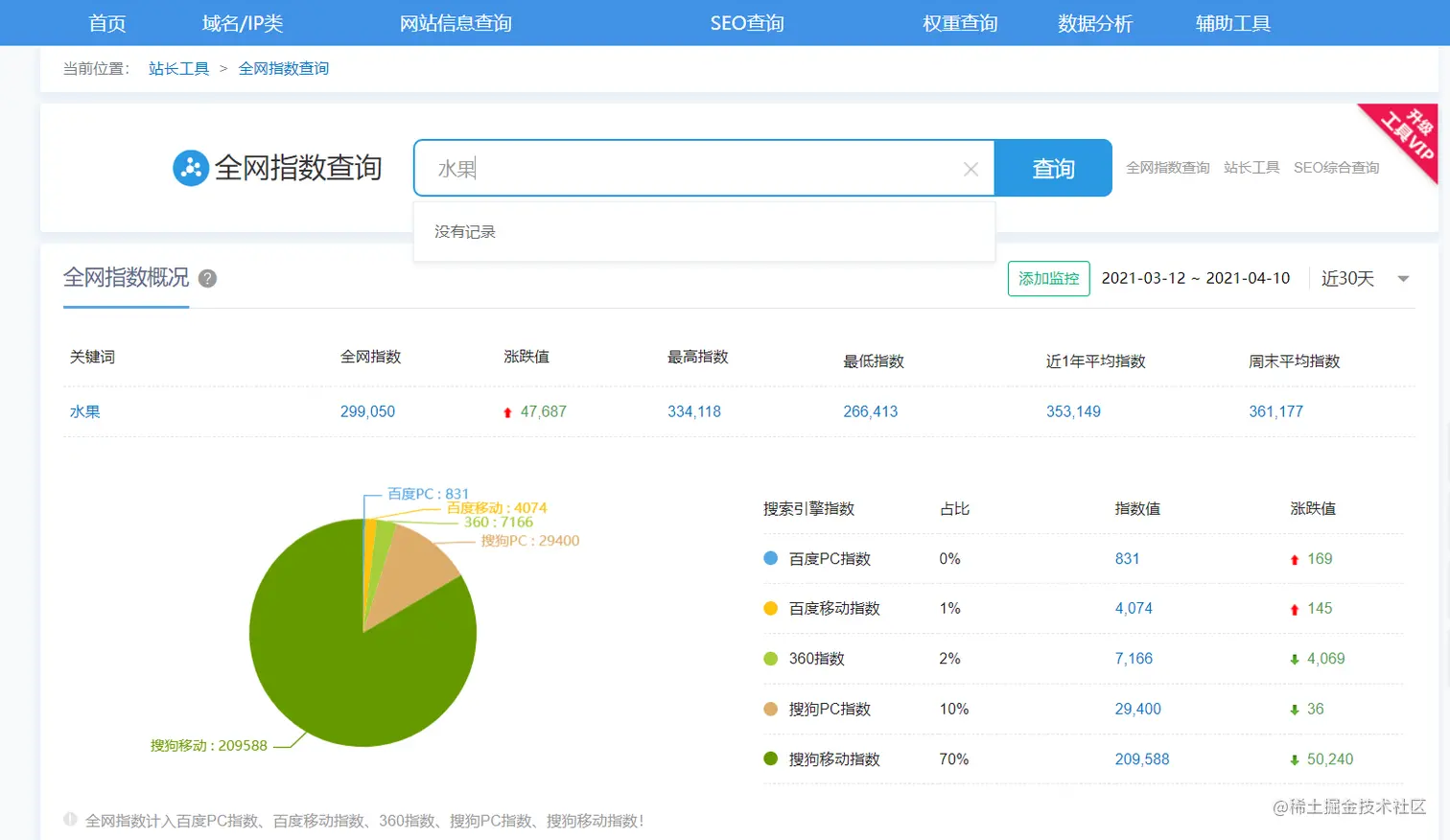Click the blue legend dot for 百度PC指数

[x=770, y=558]
